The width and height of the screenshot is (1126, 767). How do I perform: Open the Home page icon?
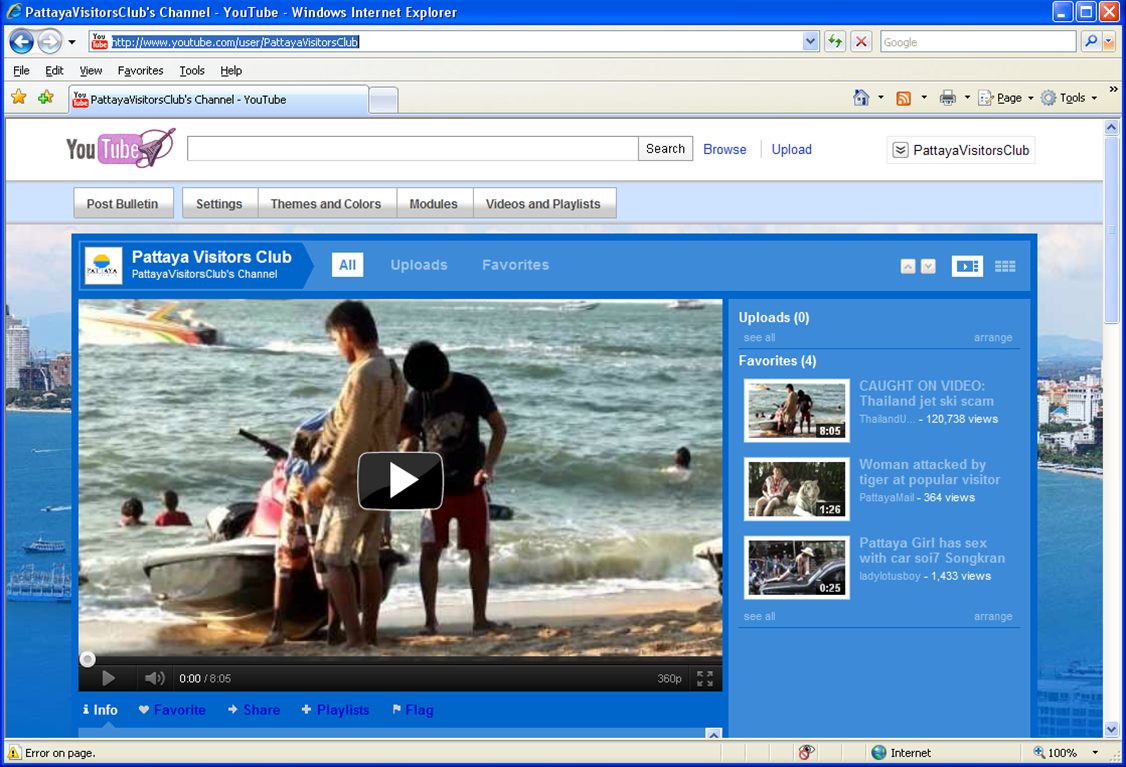coord(861,98)
